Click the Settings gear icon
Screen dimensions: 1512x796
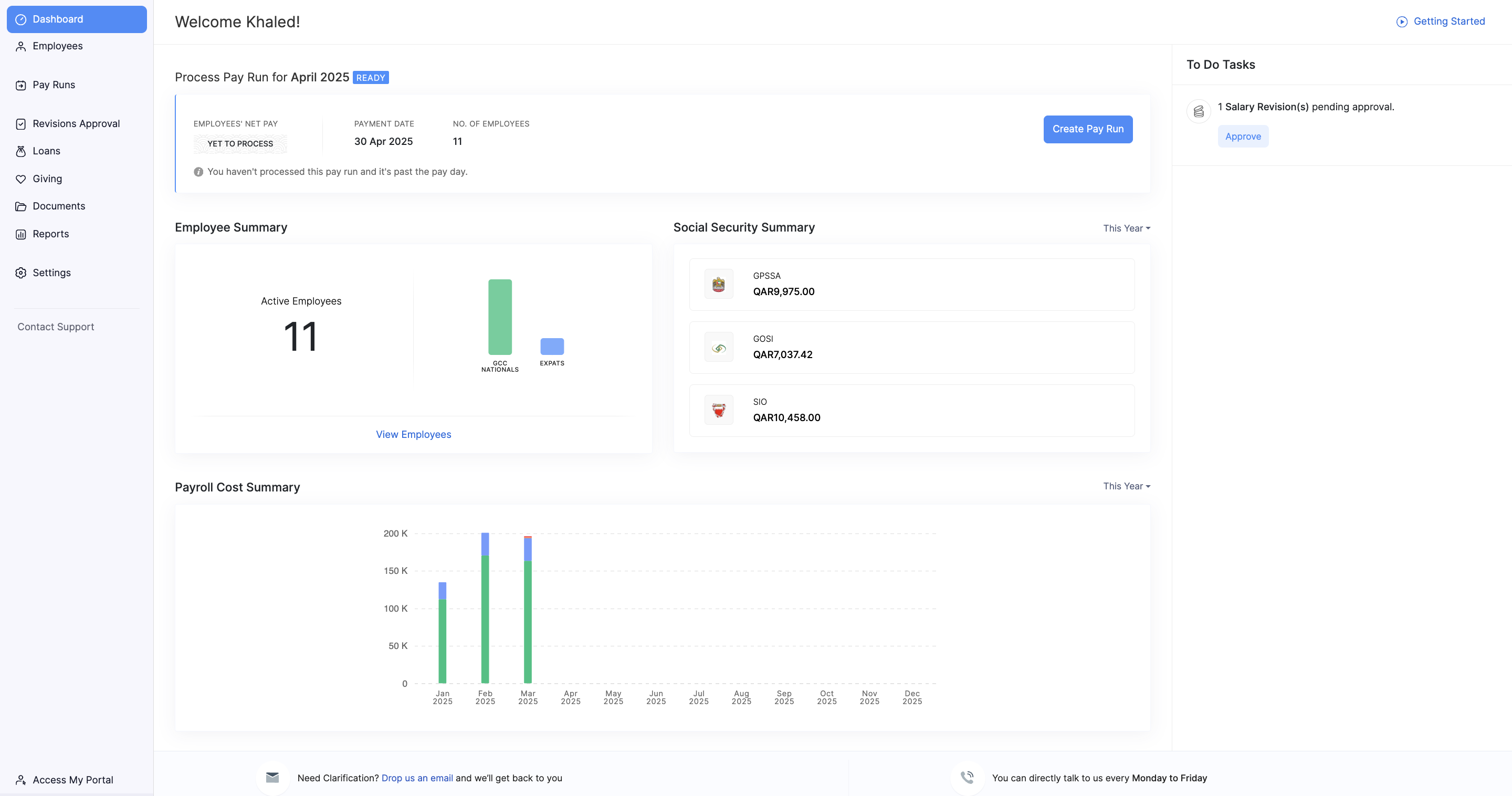(x=20, y=273)
